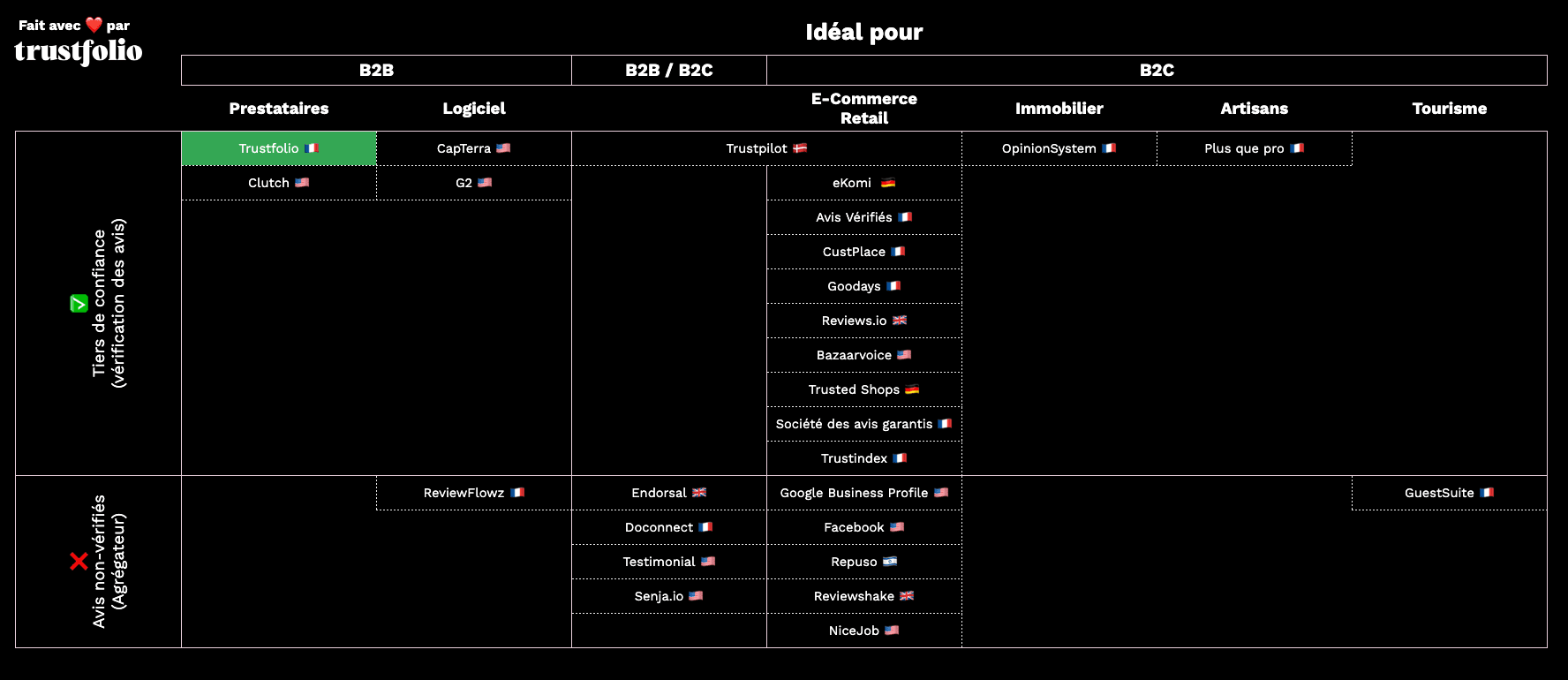Image resolution: width=1568 pixels, height=680 pixels.
Task: Select the B2B / B2C column header
Action: [x=668, y=71]
